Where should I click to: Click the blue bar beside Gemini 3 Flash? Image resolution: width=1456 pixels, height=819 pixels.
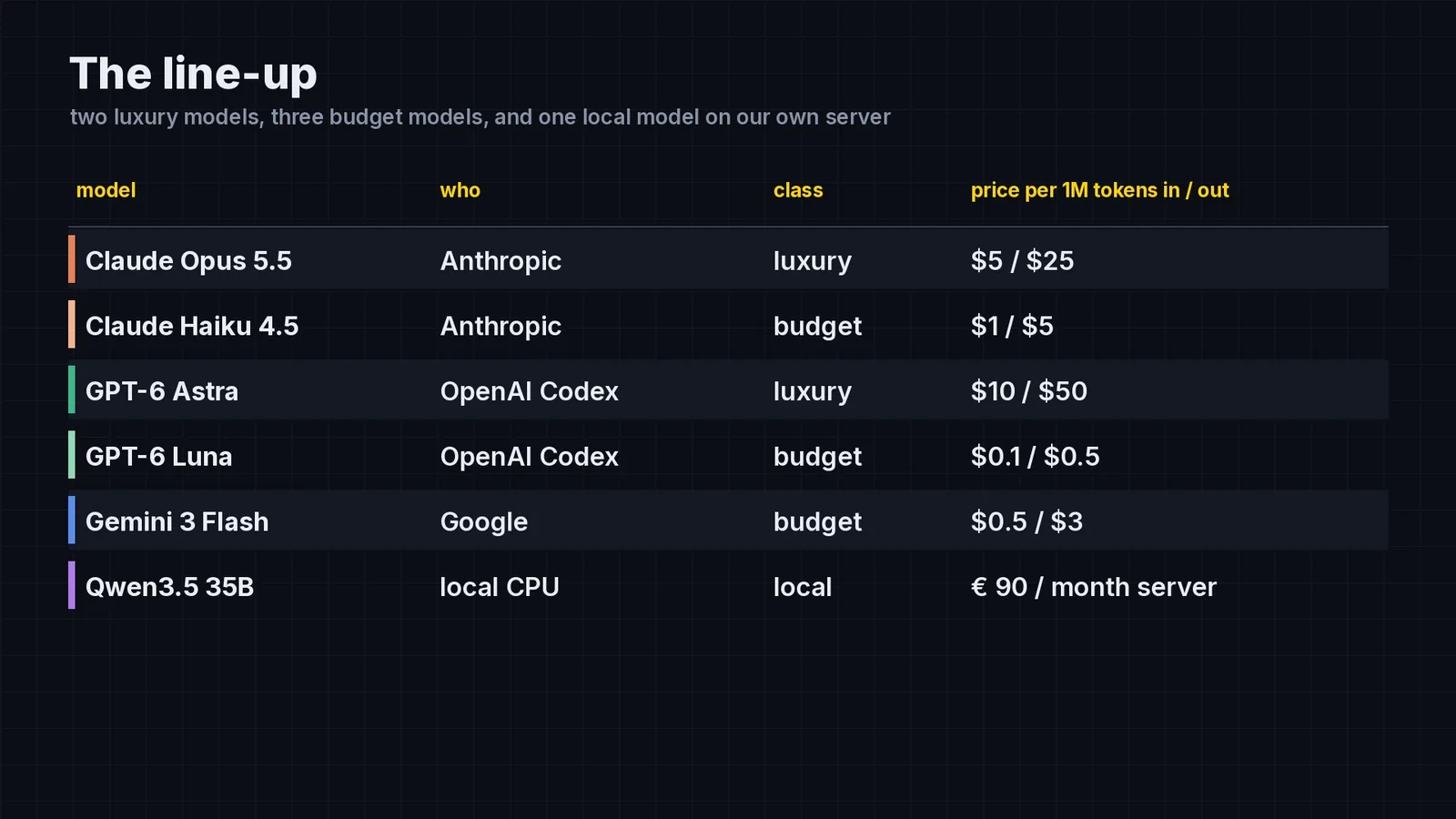pyautogui.click(x=72, y=521)
